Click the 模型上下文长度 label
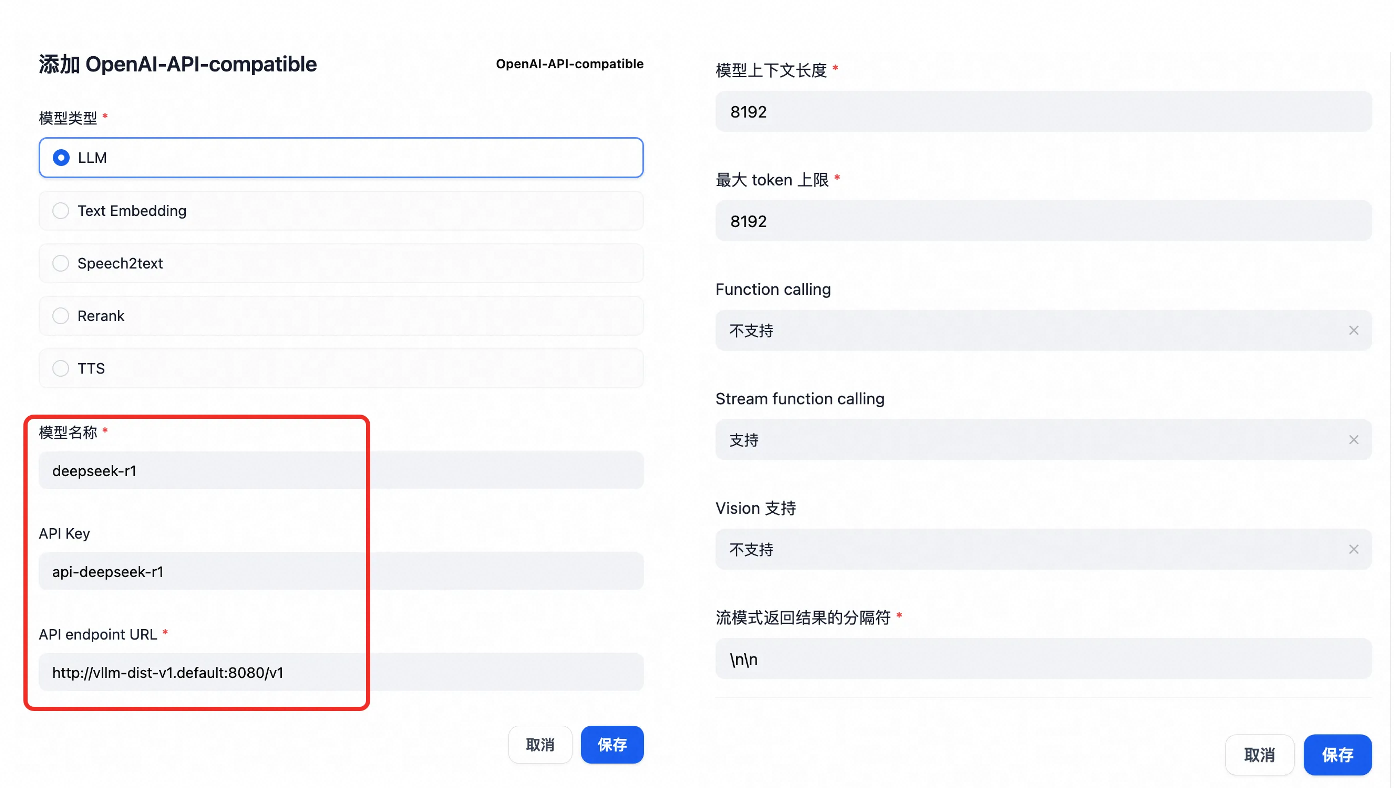This screenshot has width=1394, height=788. point(771,70)
